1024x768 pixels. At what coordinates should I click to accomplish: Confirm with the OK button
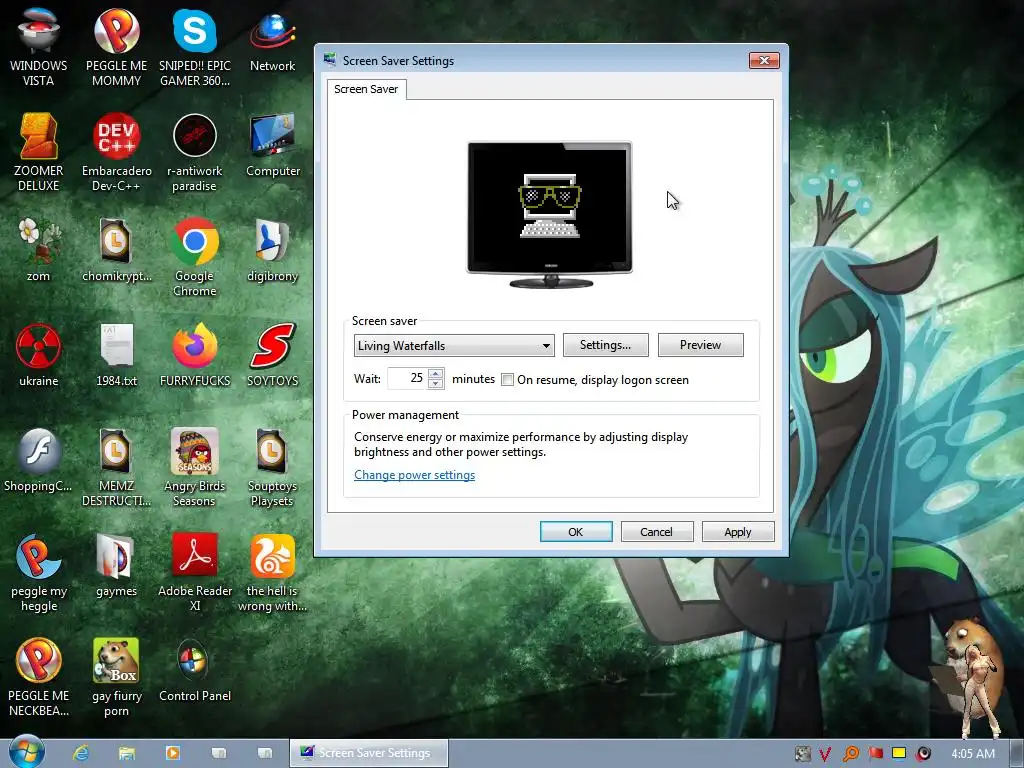tap(576, 532)
